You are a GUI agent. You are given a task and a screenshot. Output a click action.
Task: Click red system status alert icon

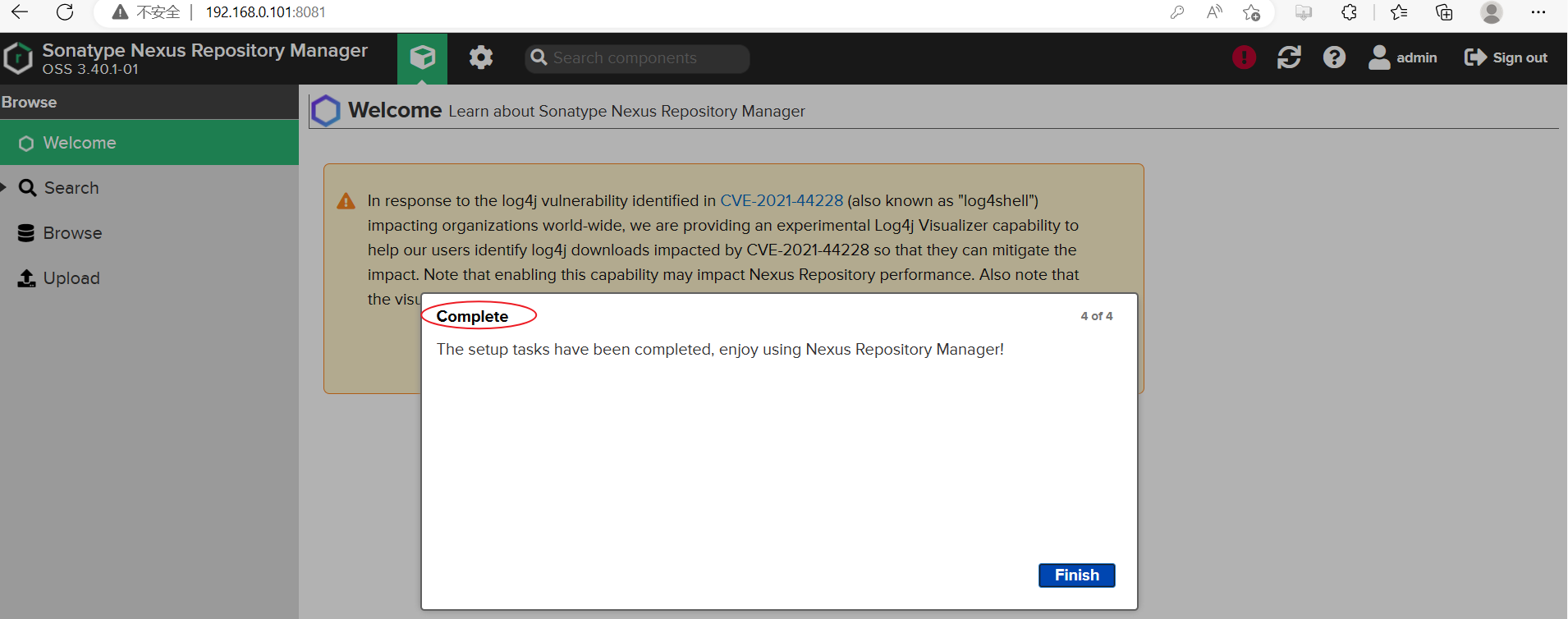coord(1244,57)
